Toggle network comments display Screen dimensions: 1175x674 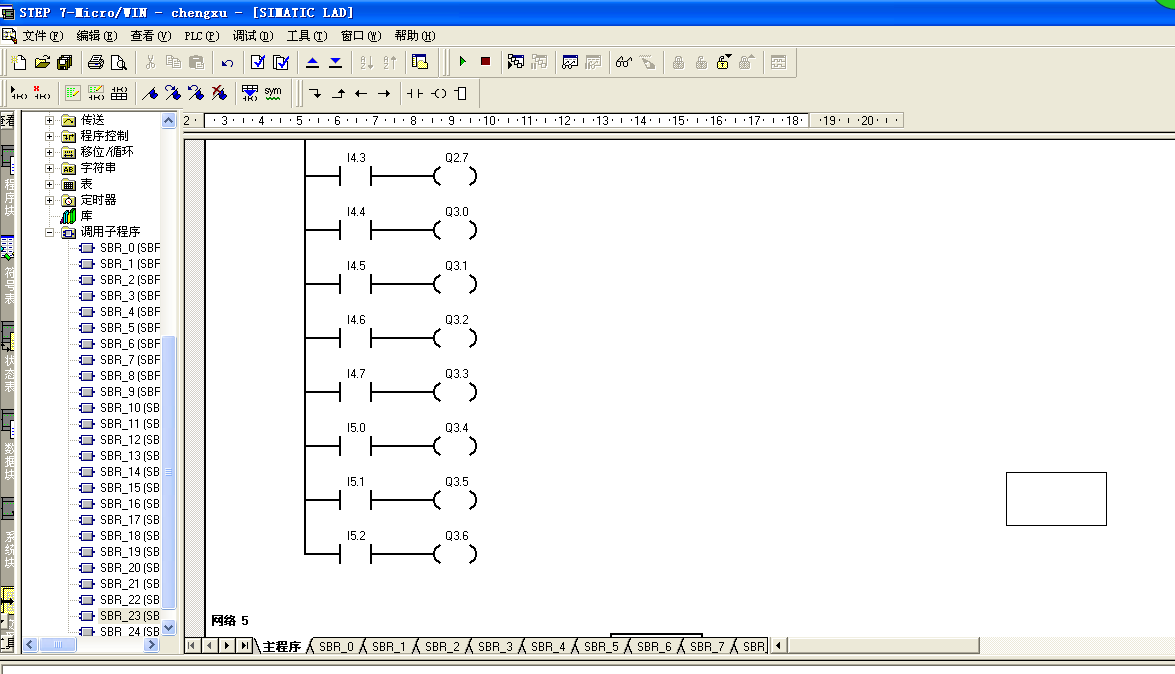pyautogui.click(x=96, y=94)
